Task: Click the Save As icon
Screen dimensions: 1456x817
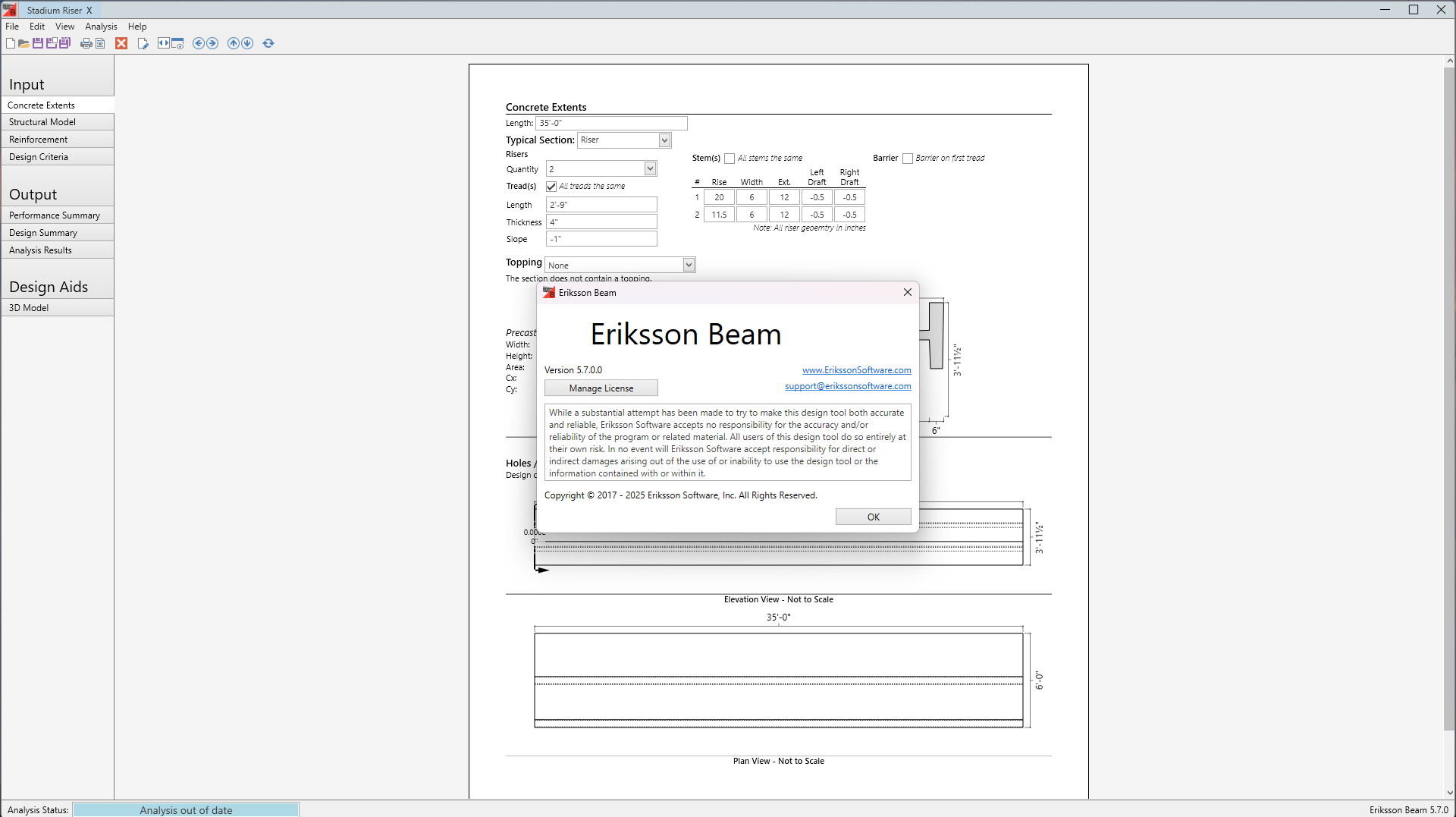Action: pos(51,43)
